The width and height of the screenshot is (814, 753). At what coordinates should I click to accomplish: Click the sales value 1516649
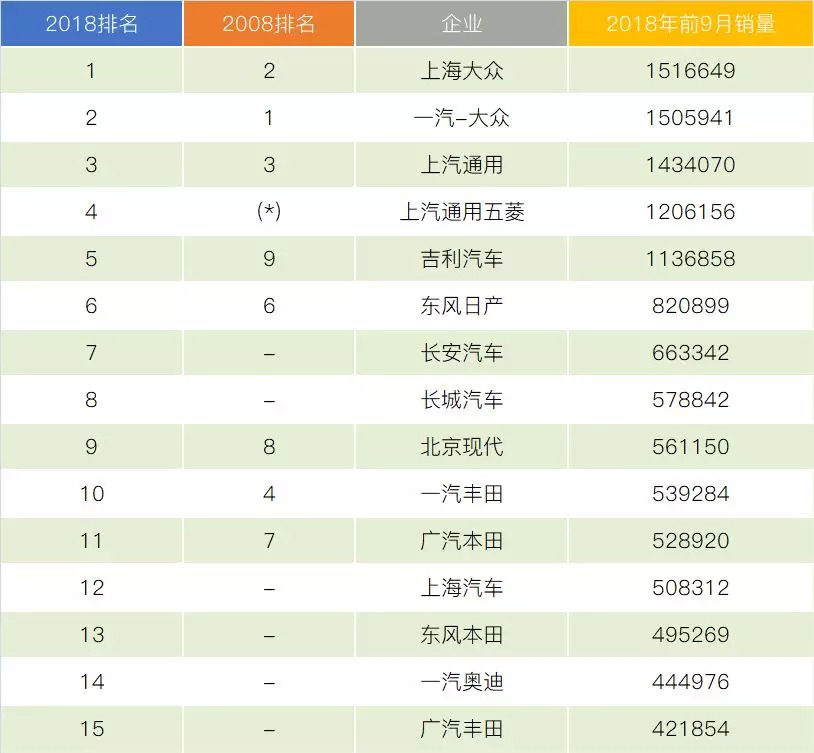coord(690,71)
